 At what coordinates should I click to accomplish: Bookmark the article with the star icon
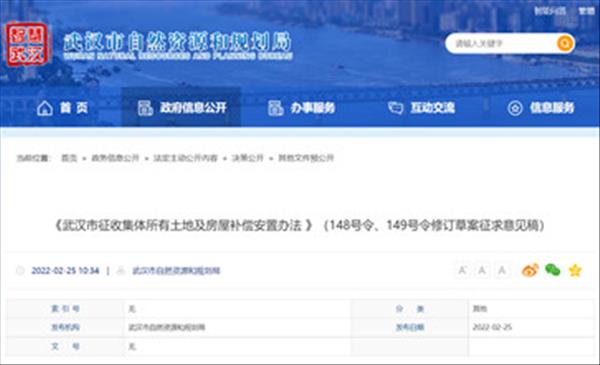click(575, 270)
